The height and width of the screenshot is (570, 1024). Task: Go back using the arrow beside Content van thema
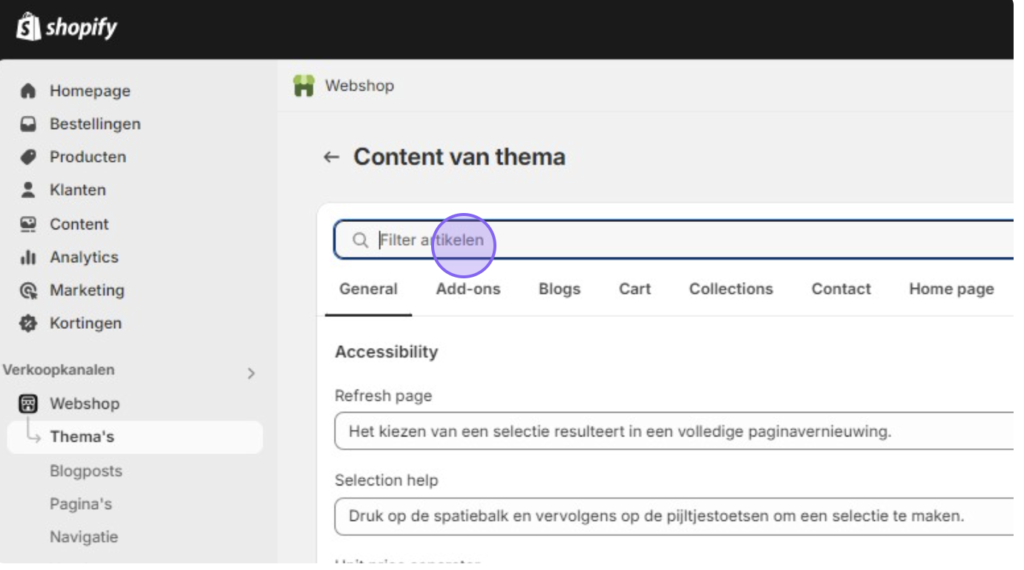tap(331, 157)
